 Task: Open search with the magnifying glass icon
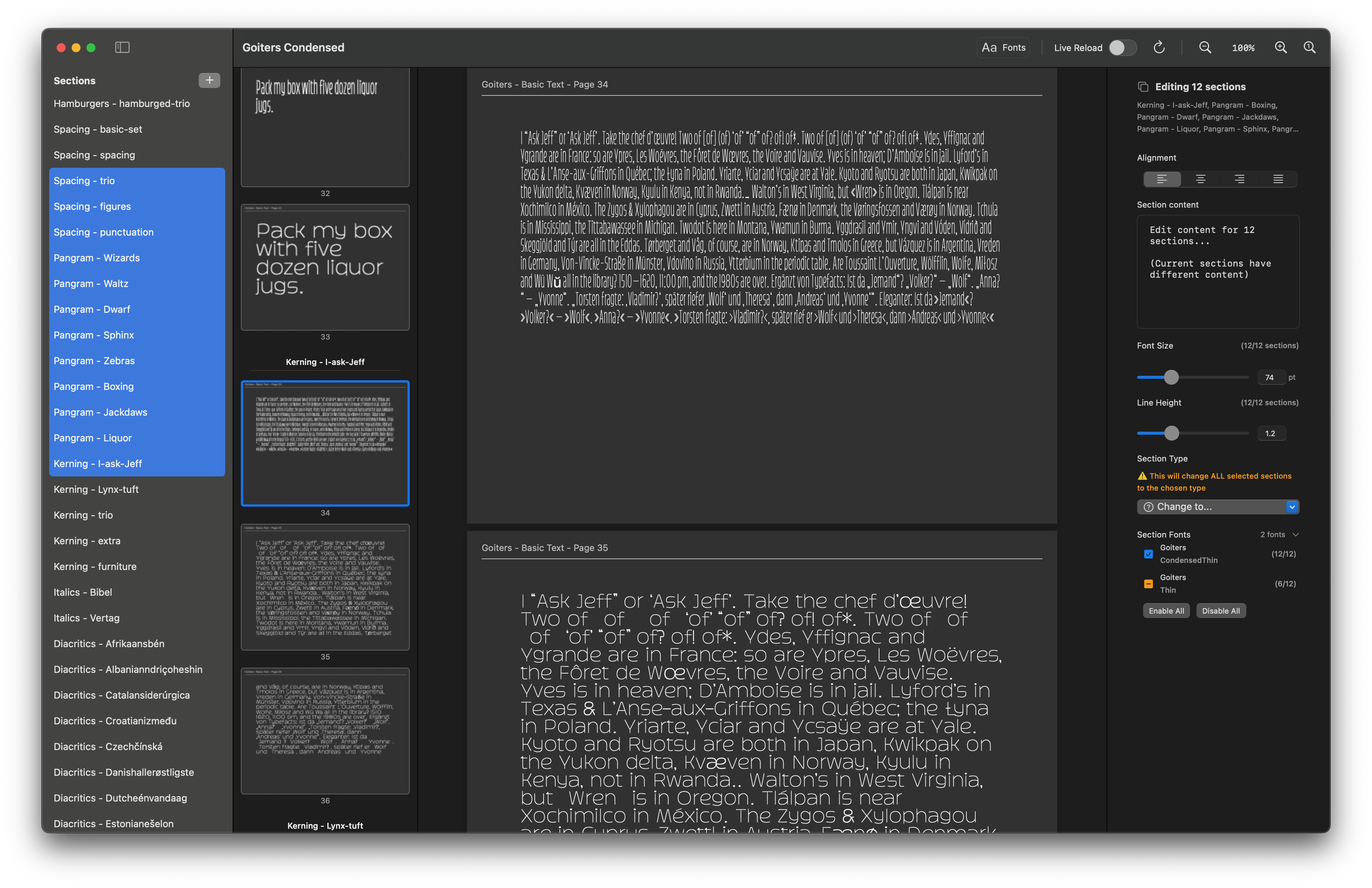(1310, 47)
